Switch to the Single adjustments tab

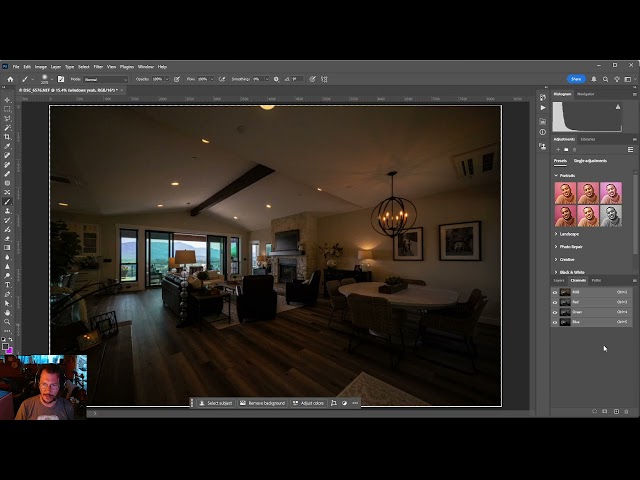[x=590, y=161]
